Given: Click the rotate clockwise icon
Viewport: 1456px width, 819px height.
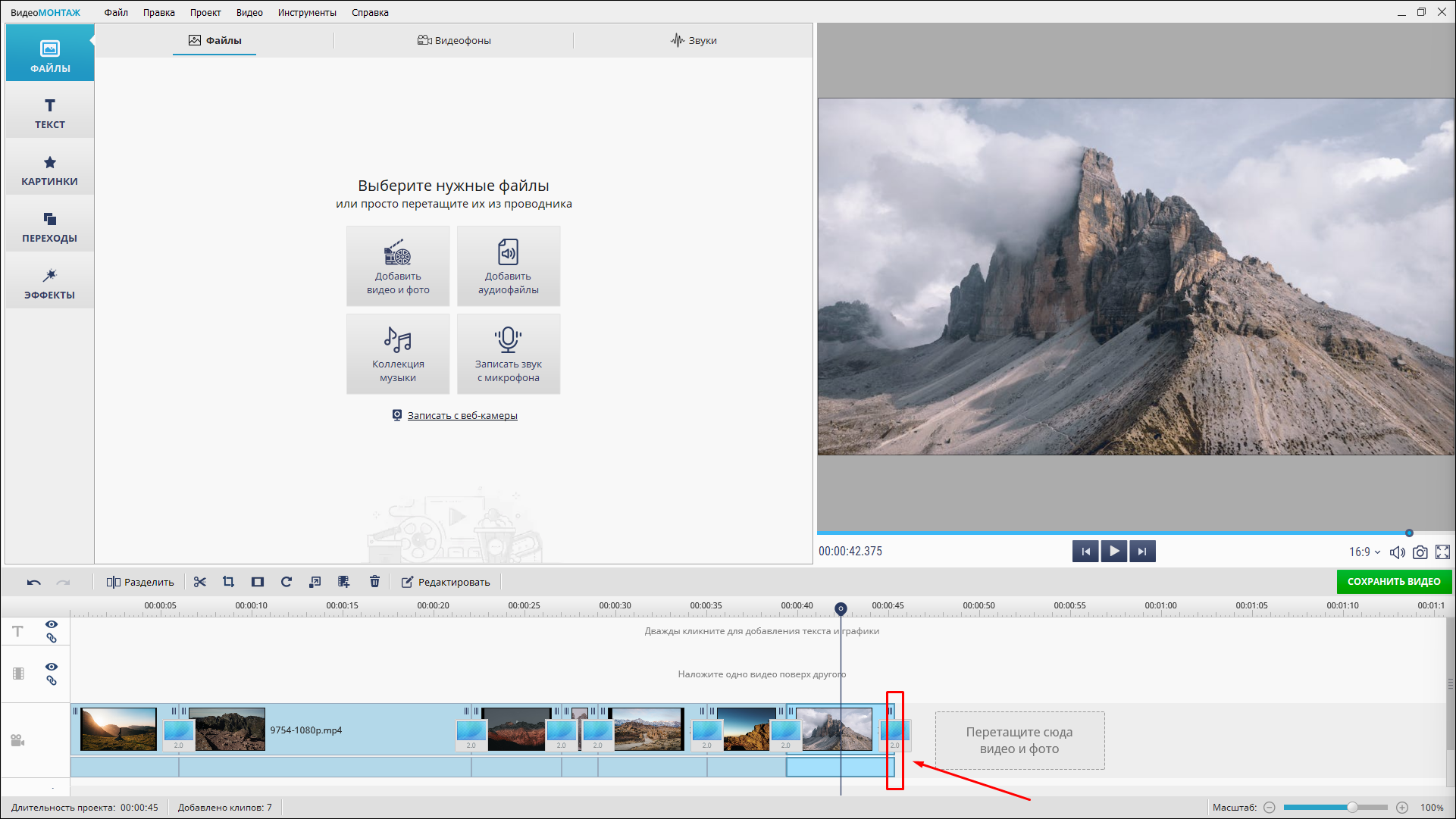Looking at the screenshot, I should pyautogui.click(x=286, y=582).
